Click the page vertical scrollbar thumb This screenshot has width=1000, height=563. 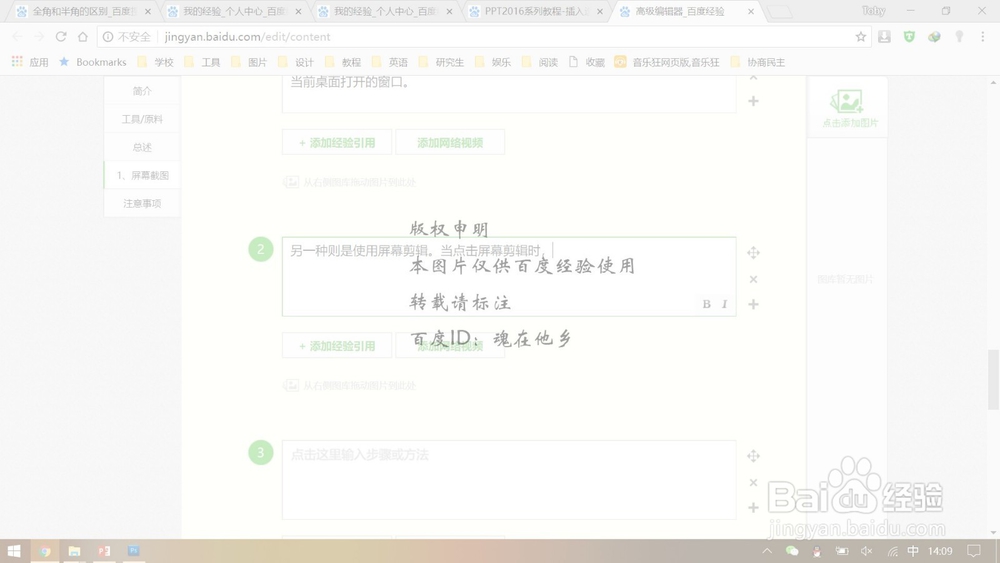(993, 379)
